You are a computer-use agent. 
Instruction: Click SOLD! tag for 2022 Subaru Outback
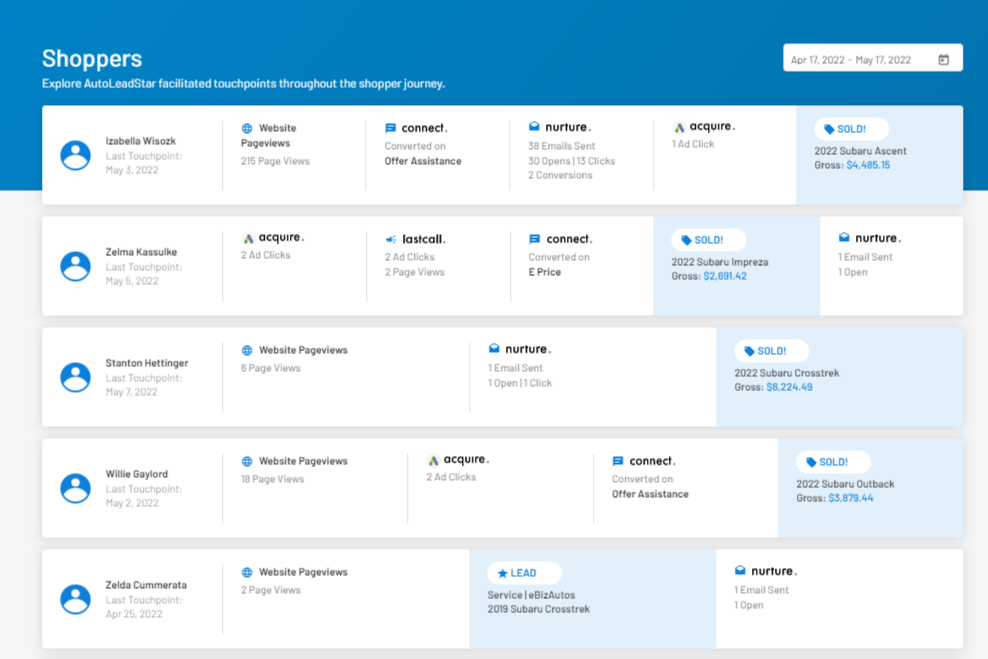point(833,462)
